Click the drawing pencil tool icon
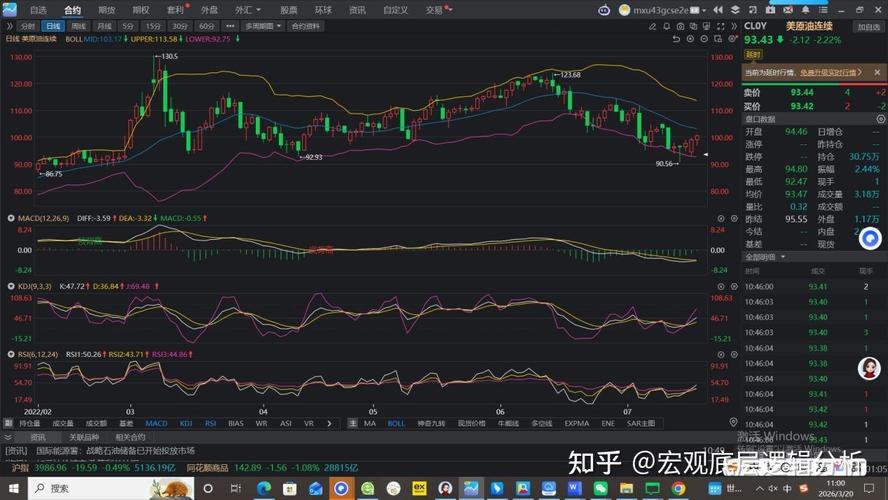This screenshot has width=888, height=500. (653, 26)
